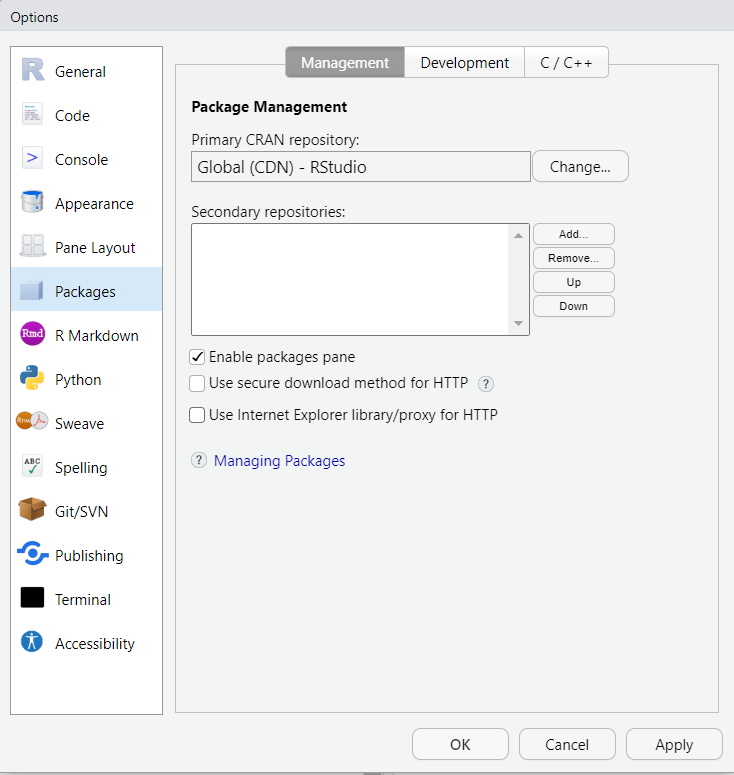Open R Markdown settings via Rmd icon
The height and width of the screenshot is (775, 734).
33,335
